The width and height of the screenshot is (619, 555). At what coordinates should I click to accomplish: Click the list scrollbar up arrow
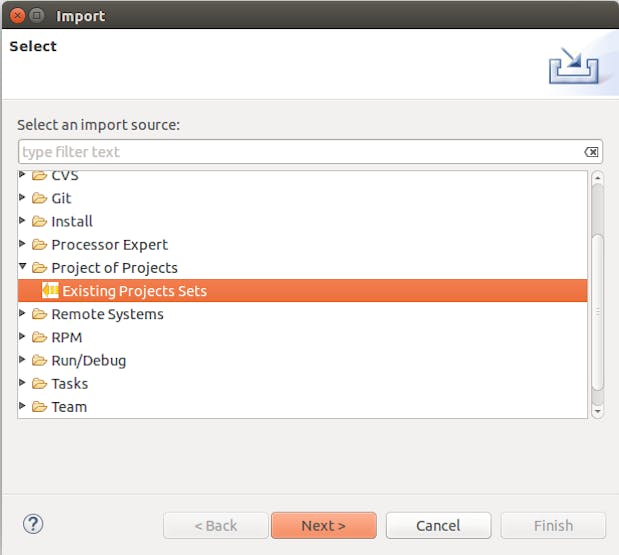(597, 178)
